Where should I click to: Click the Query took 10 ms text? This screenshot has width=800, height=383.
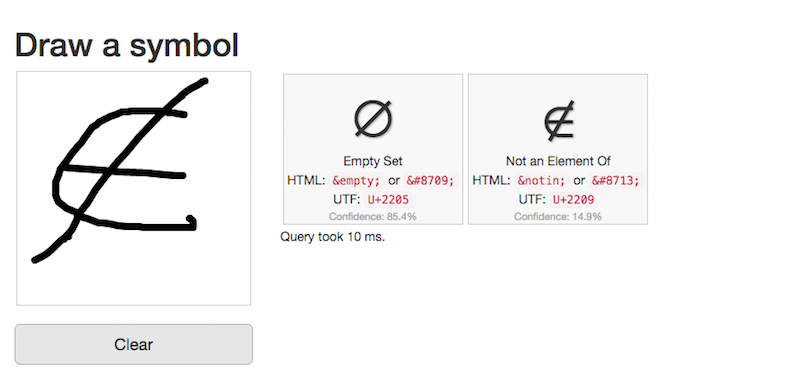coord(333,237)
